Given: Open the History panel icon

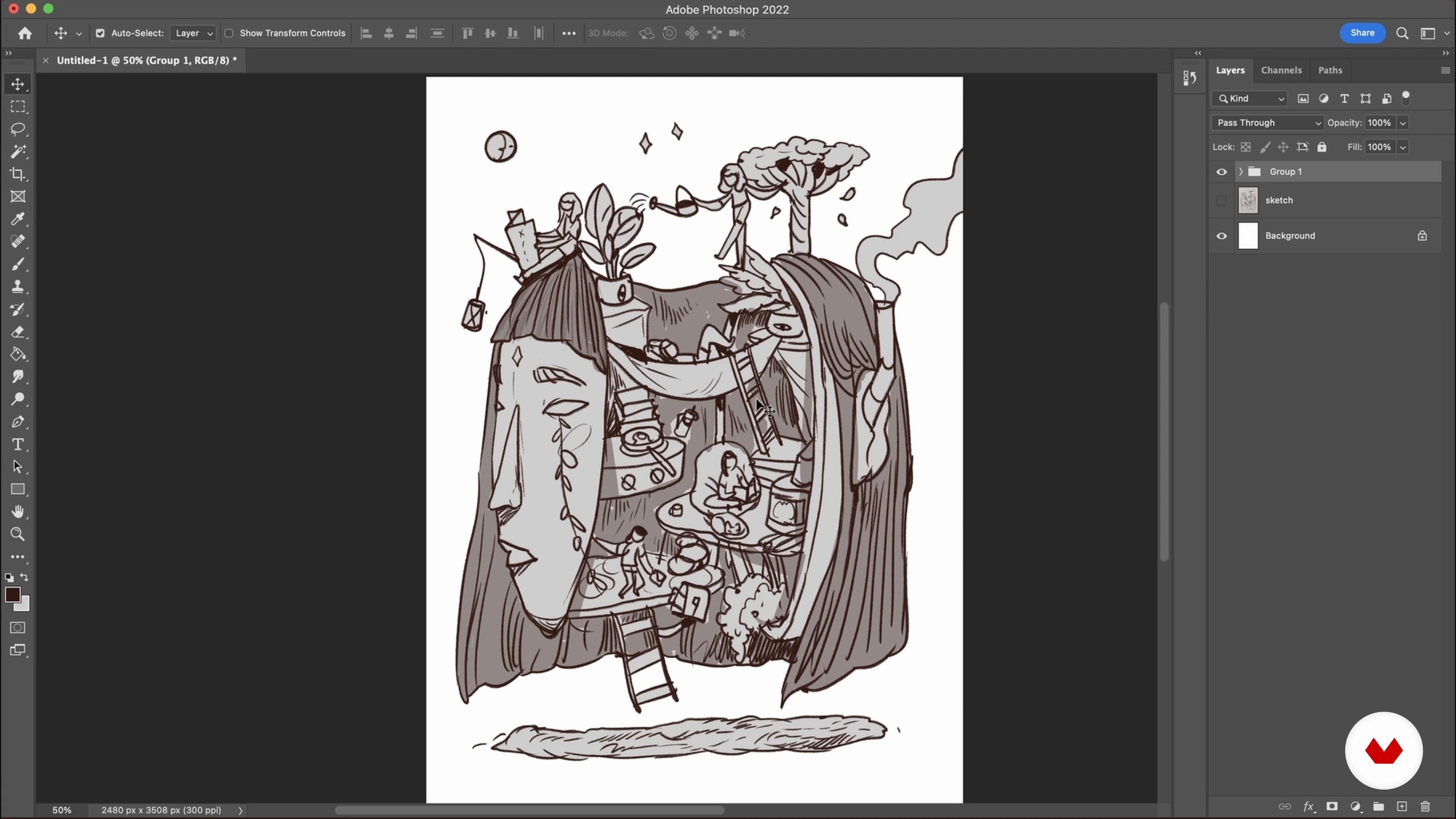Looking at the screenshot, I should coord(1190,77).
